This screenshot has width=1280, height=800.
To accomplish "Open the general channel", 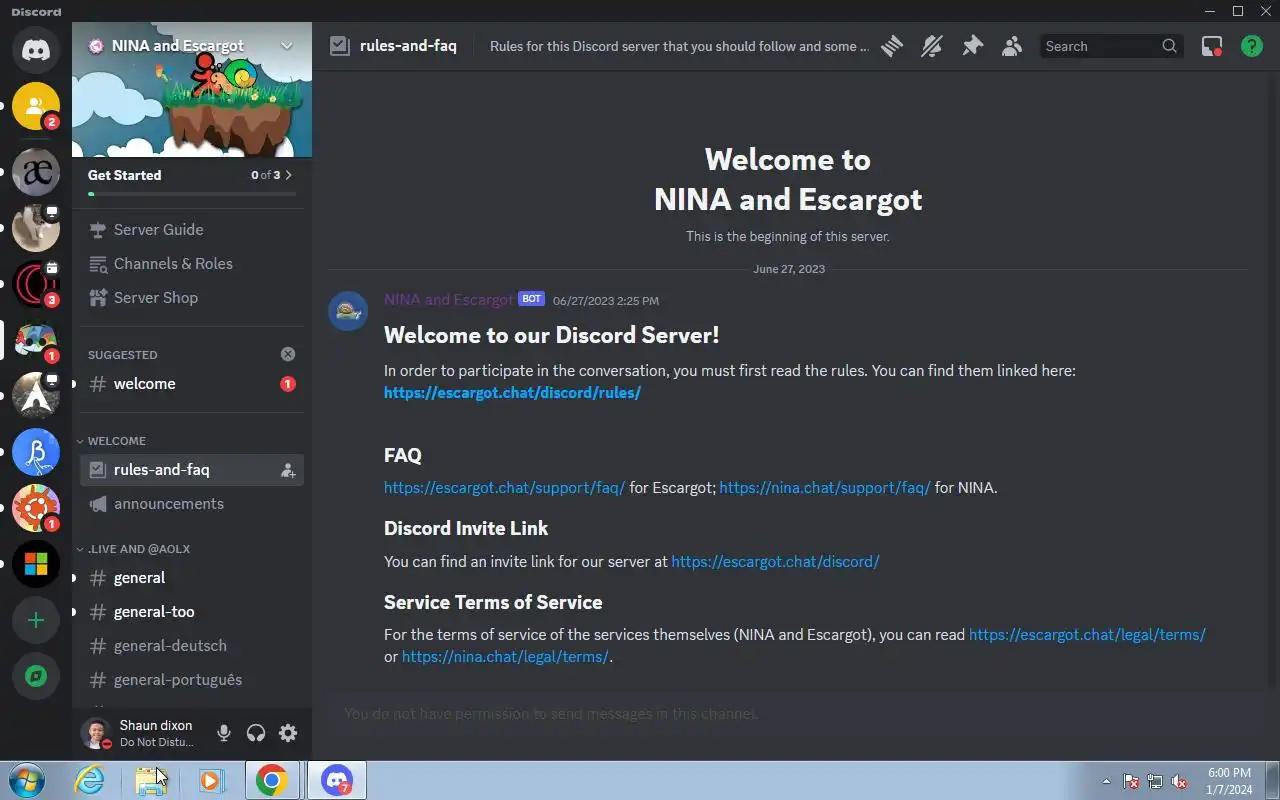I will pos(192,578).
